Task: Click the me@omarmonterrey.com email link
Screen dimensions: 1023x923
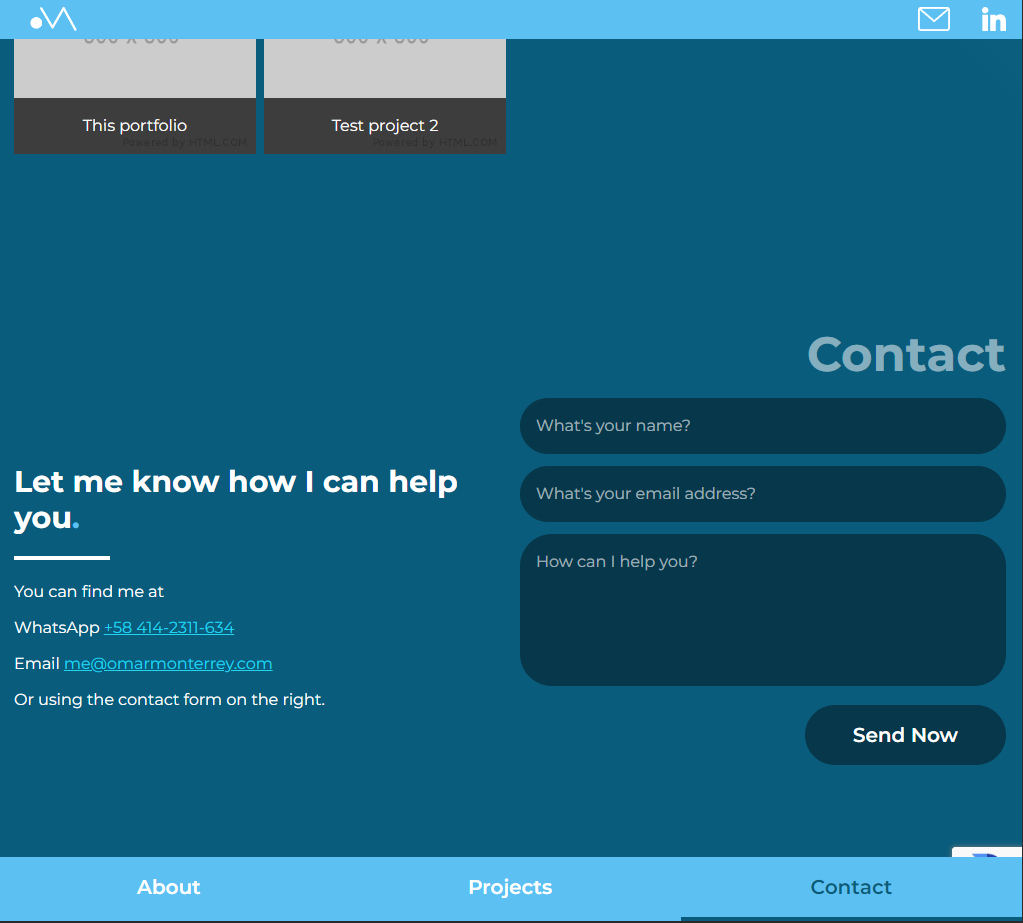Action: pos(168,664)
